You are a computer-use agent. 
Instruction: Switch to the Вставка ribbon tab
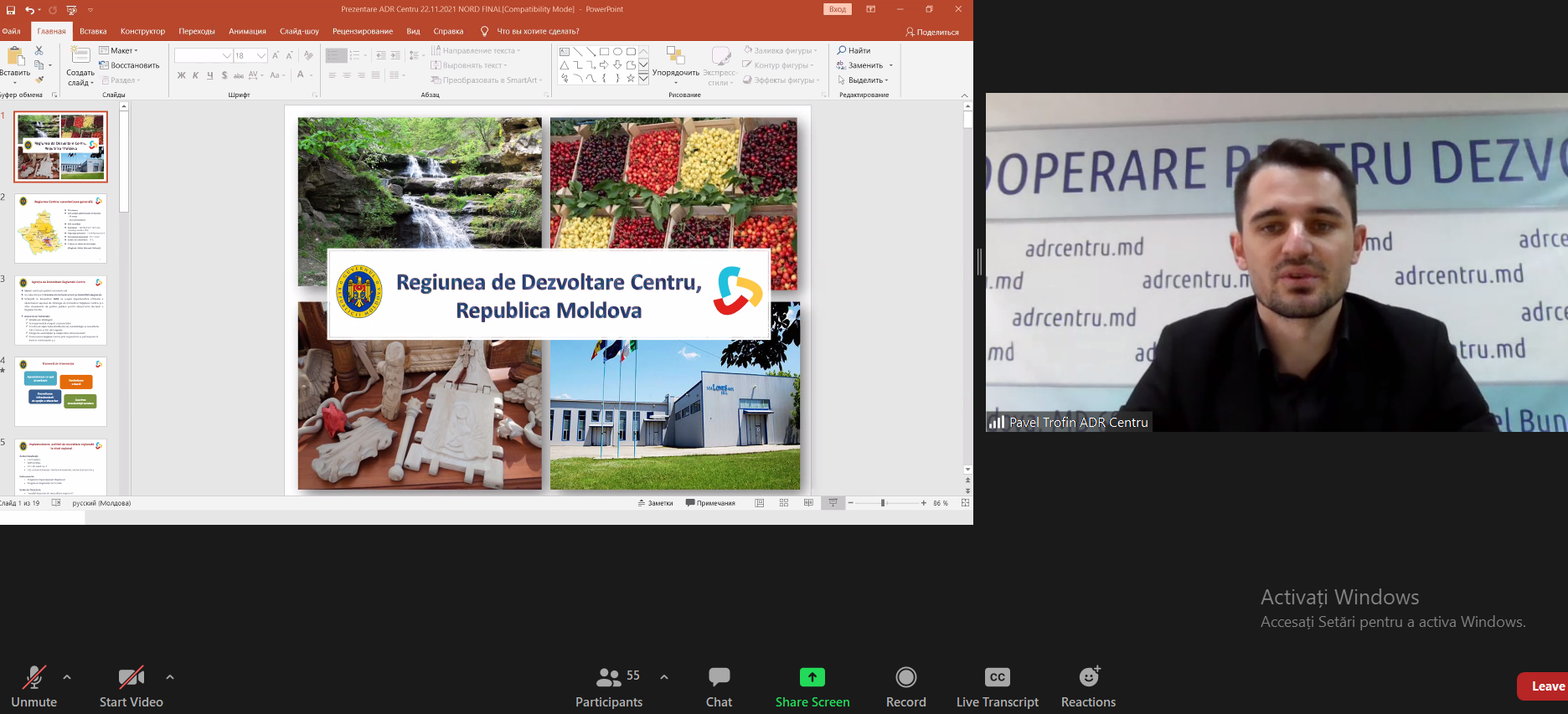[x=93, y=32]
